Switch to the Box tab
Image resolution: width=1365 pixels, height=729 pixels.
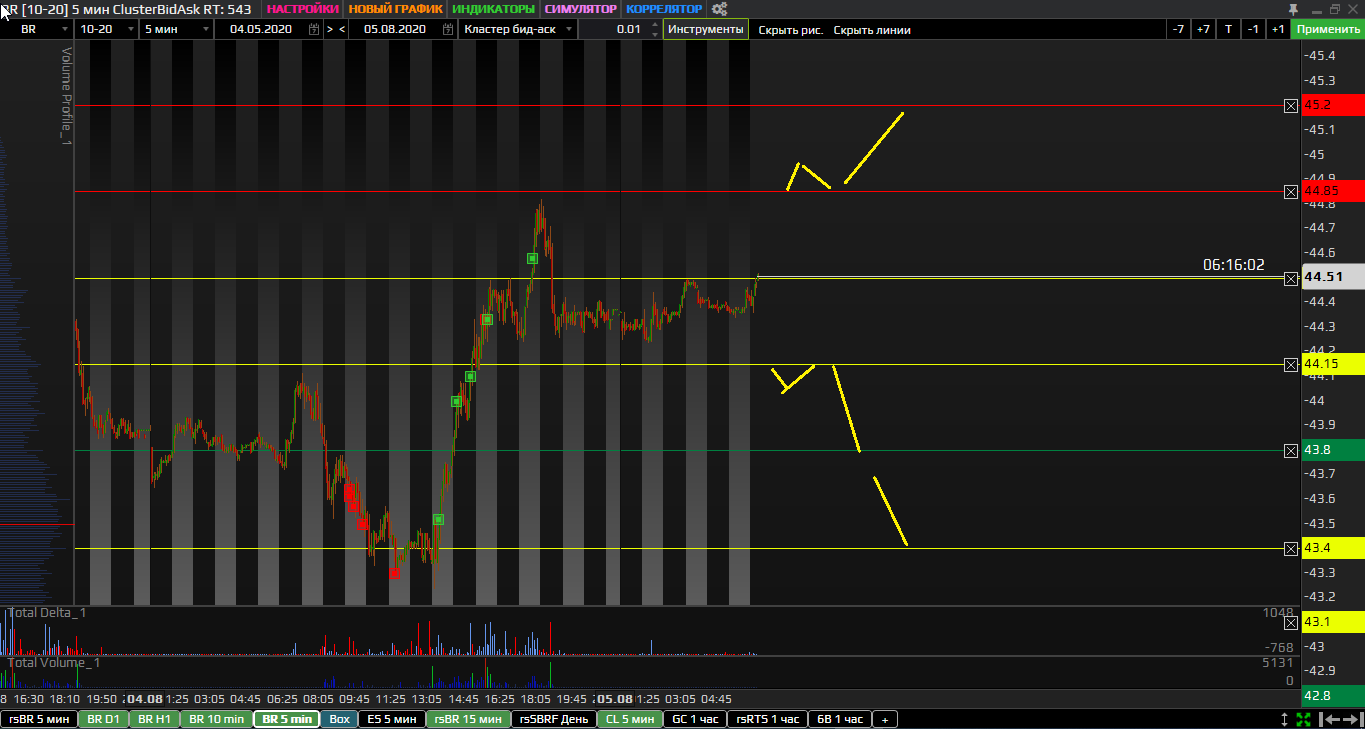click(340, 719)
